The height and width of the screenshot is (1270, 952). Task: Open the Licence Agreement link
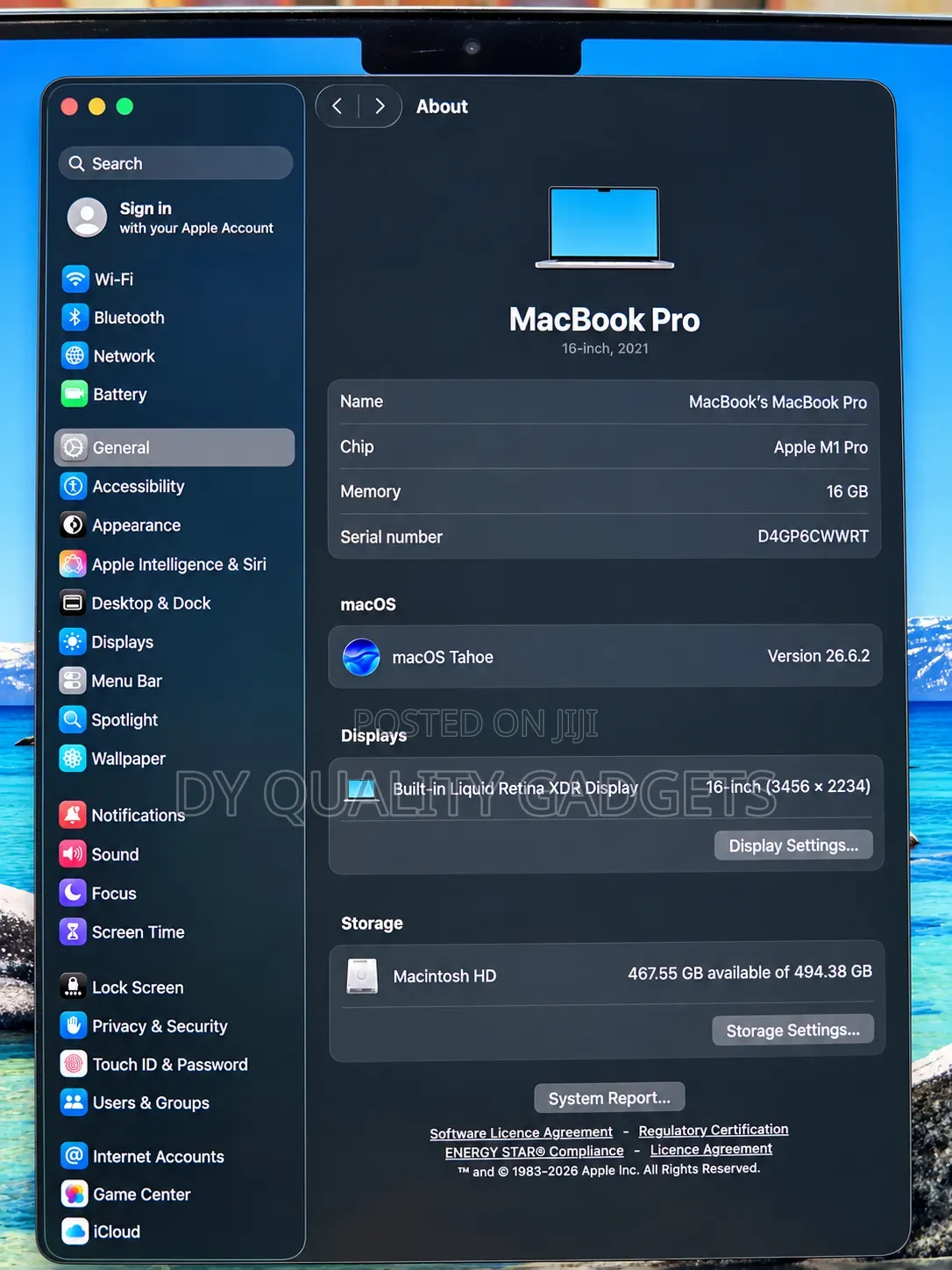[711, 1149]
